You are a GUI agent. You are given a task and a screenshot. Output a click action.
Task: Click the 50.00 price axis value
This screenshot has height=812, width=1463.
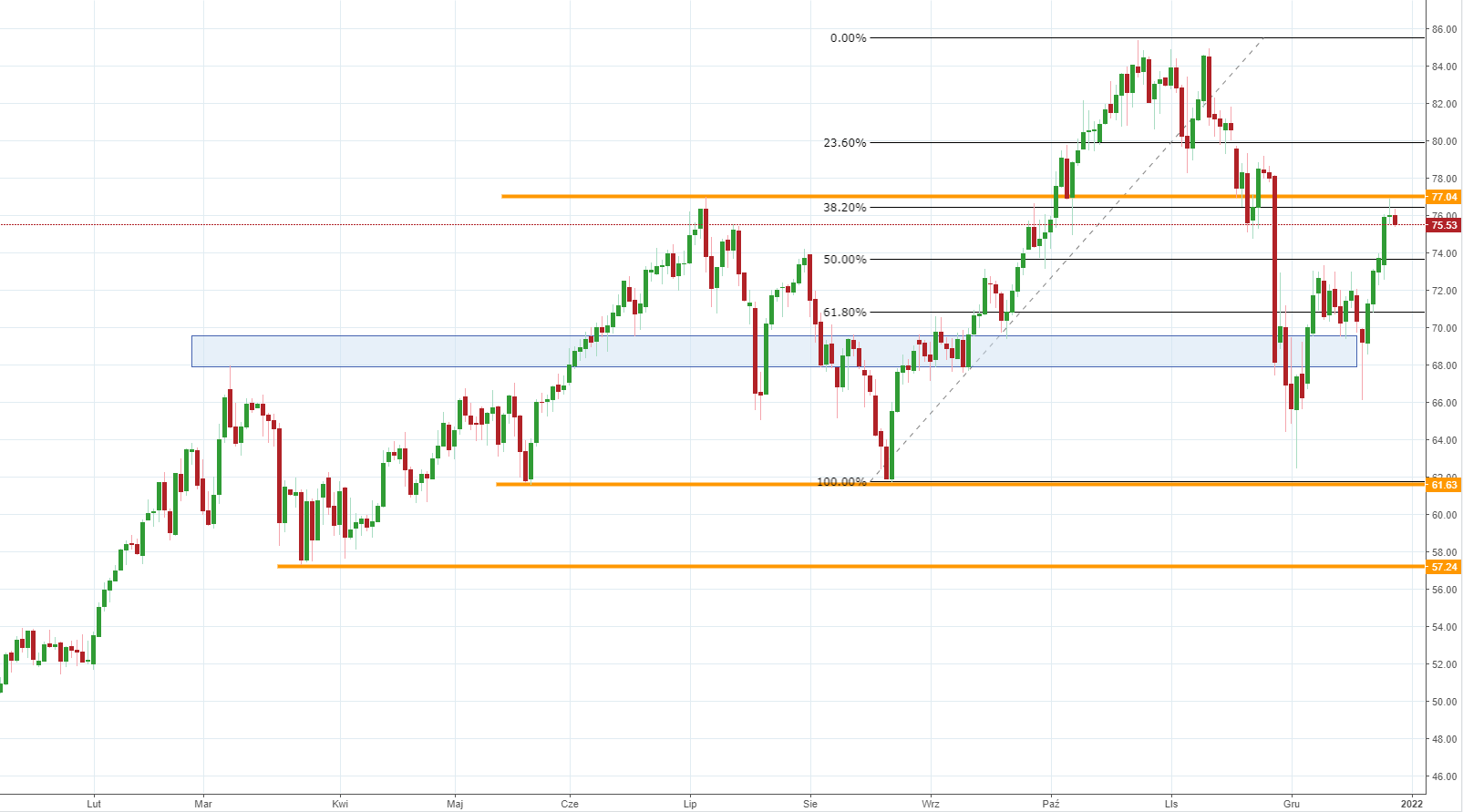pos(1444,702)
